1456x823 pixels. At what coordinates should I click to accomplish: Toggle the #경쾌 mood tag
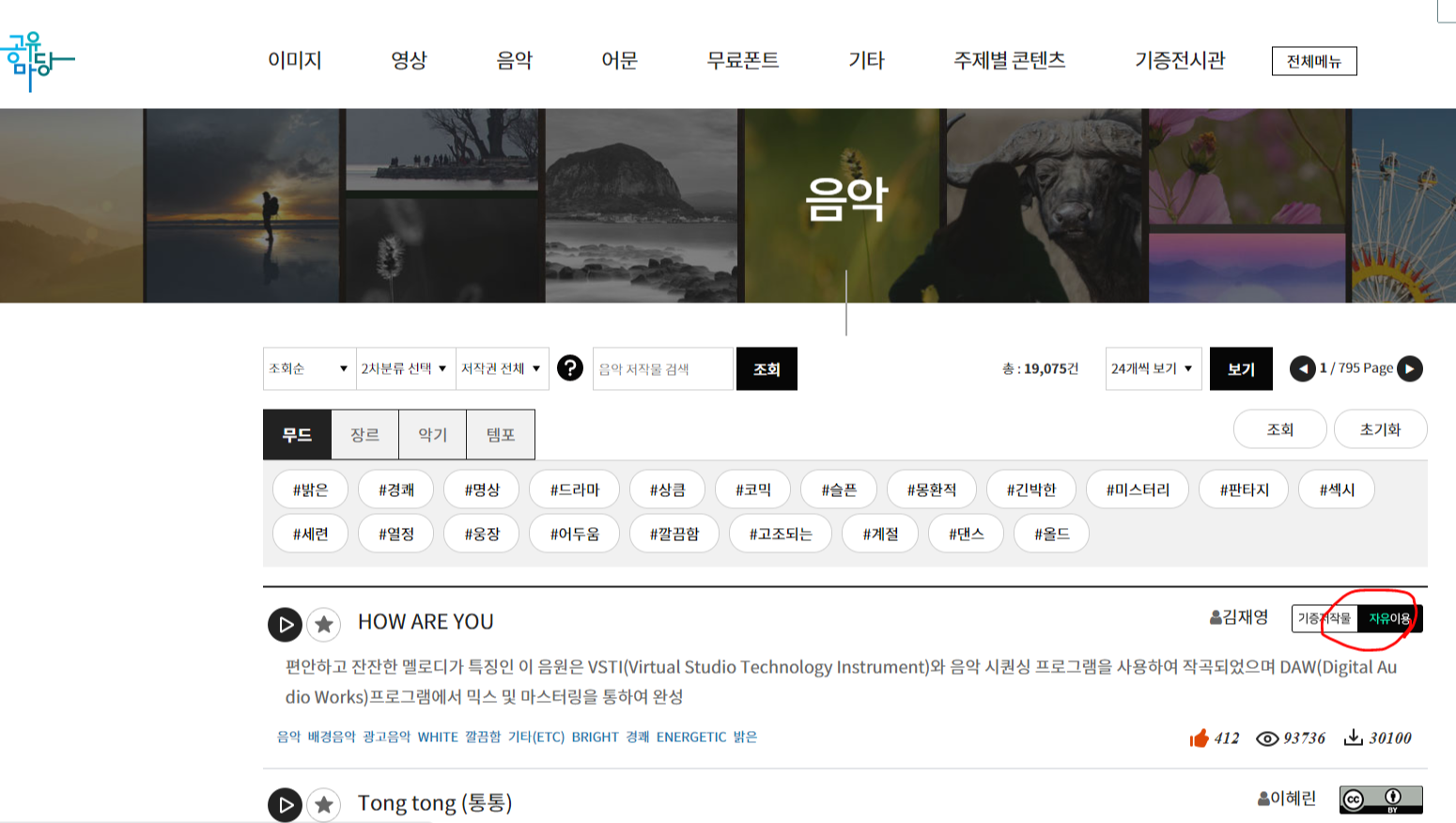point(396,489)
